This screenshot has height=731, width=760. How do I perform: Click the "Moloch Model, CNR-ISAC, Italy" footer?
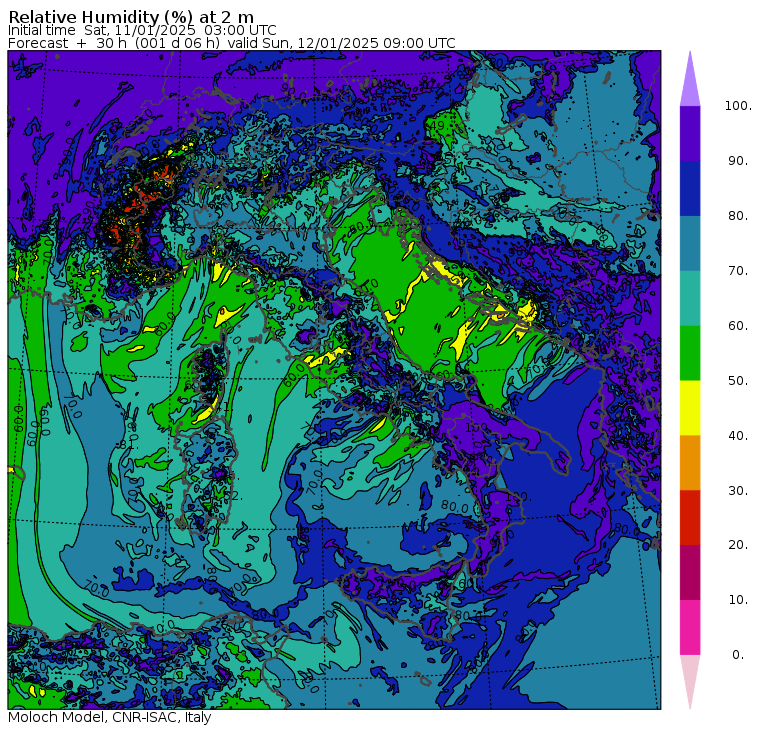(x=110, y=717)
